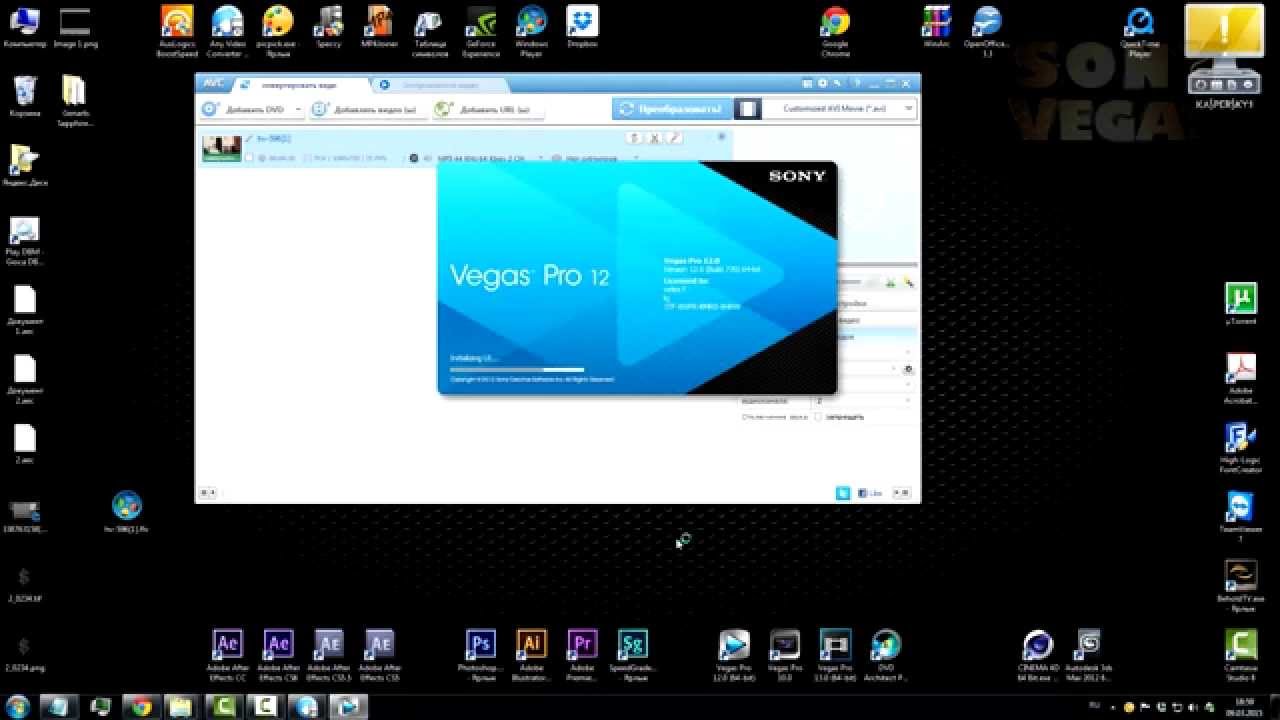1280x720 pixels.
Task: Expand the Добавить DVD dropdown arrow
Action: pos(299,109)
